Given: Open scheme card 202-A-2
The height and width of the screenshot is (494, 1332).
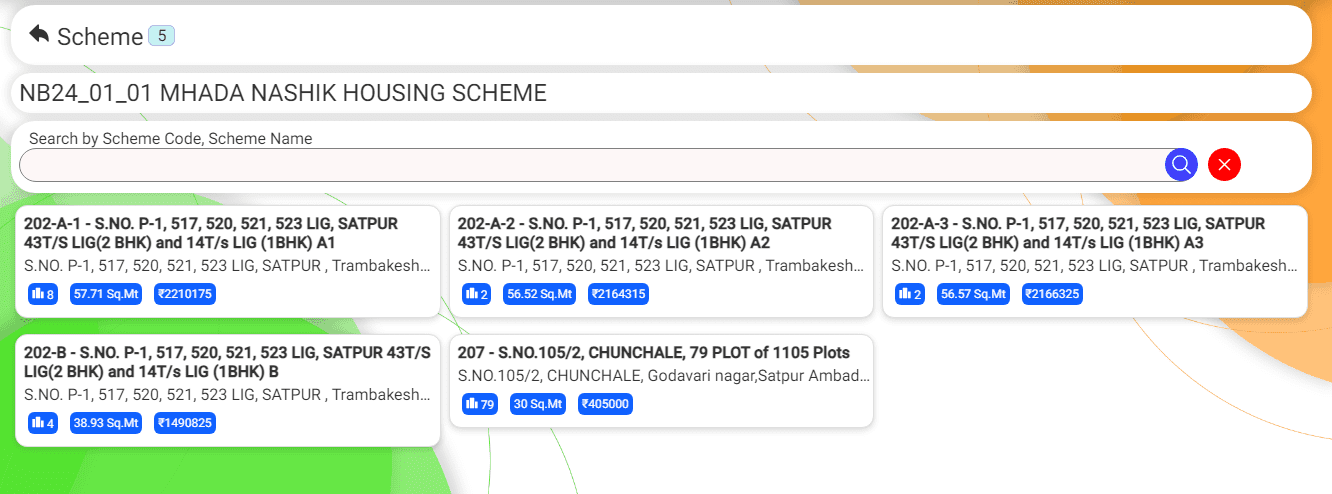Looking at the screenshot, I should [x=661, y=262].
